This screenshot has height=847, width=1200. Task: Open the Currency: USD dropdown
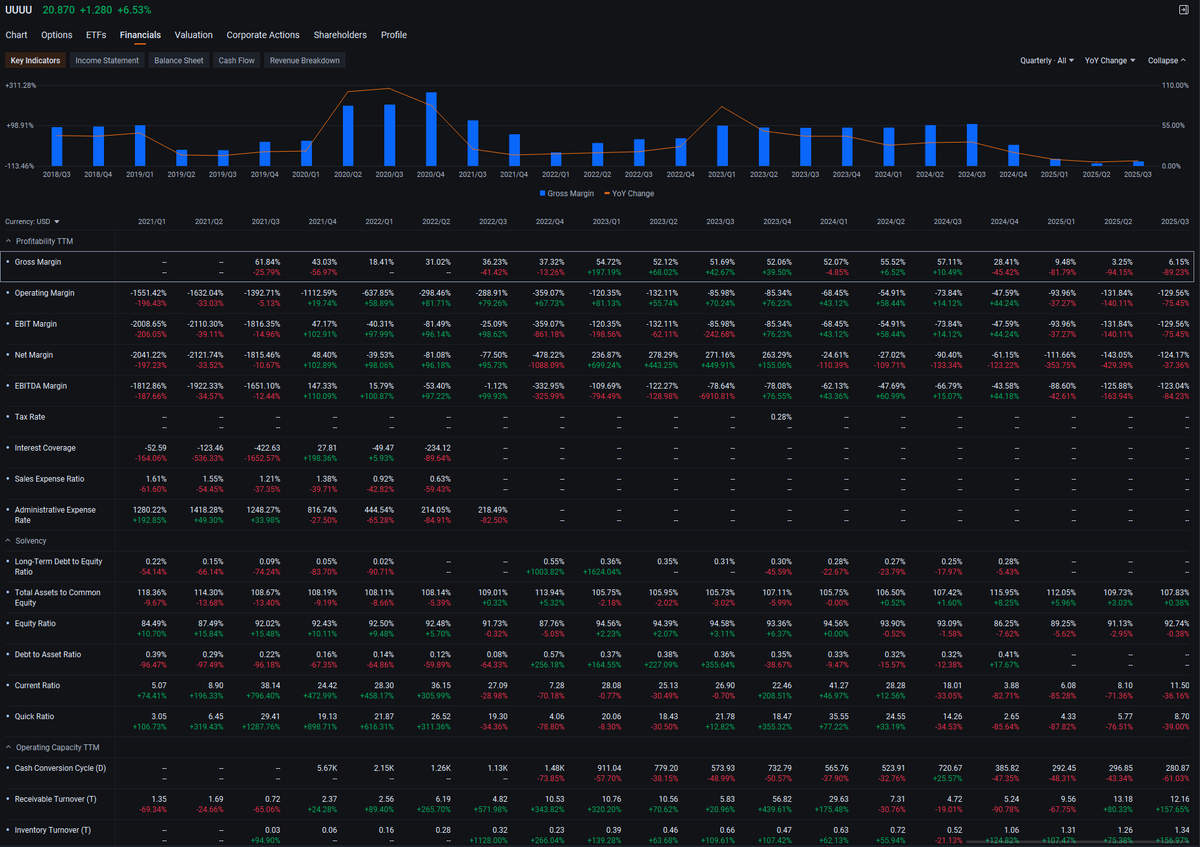[32, 221]
